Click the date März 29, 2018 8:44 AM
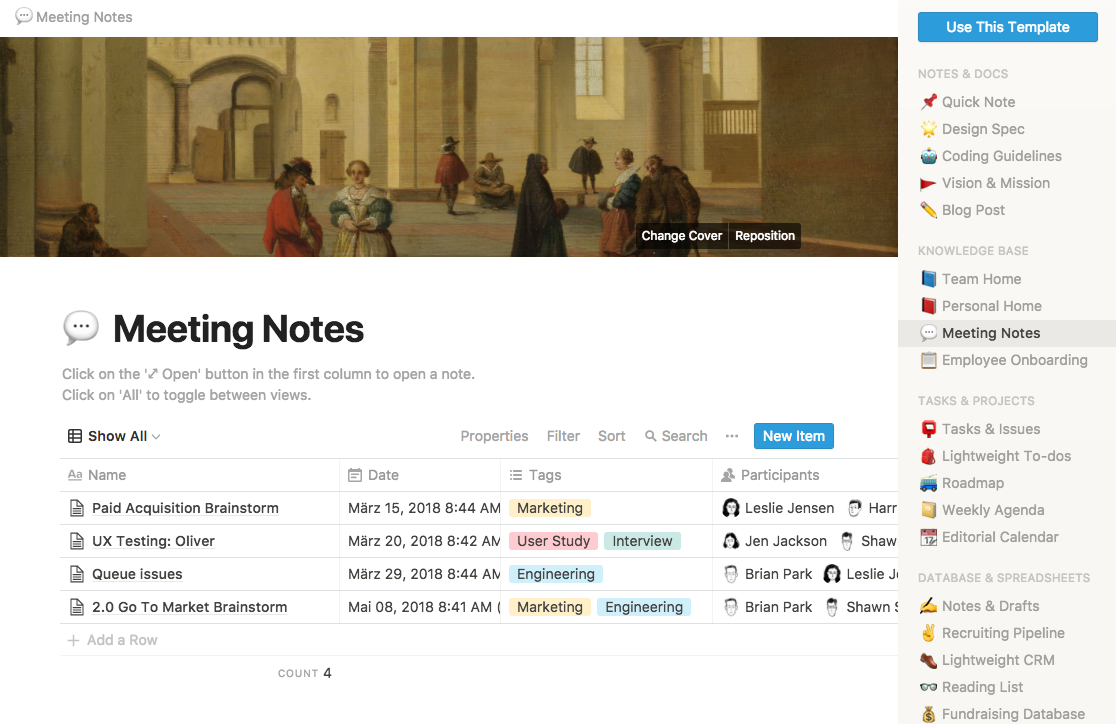 (x=423, y=574)
